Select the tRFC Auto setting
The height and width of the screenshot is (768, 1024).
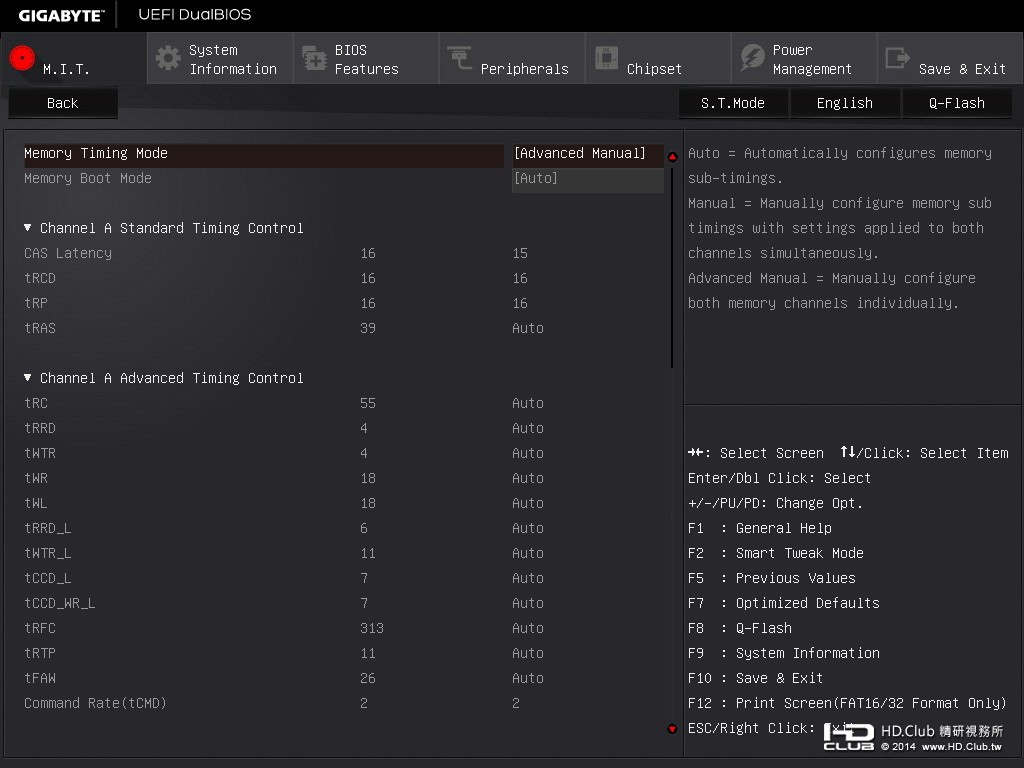tap(528, 628)
